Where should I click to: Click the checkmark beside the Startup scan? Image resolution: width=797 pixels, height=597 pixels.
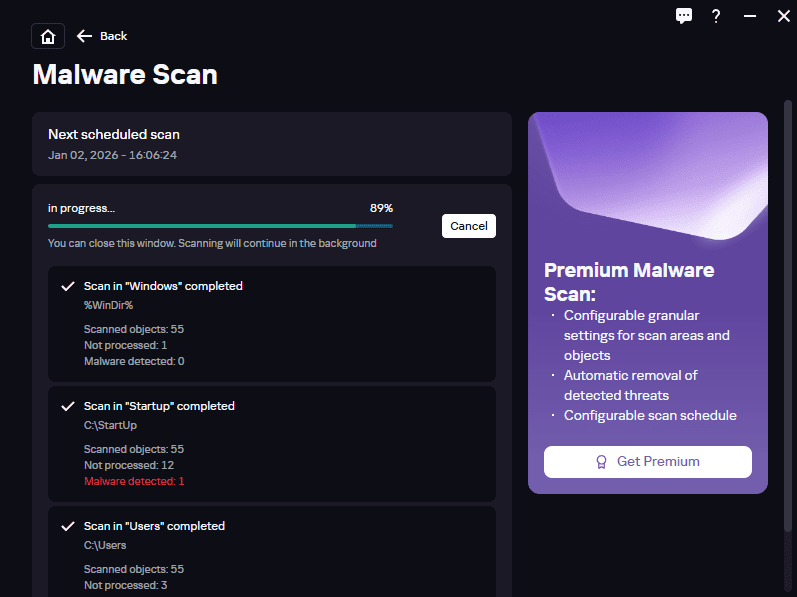68,406
